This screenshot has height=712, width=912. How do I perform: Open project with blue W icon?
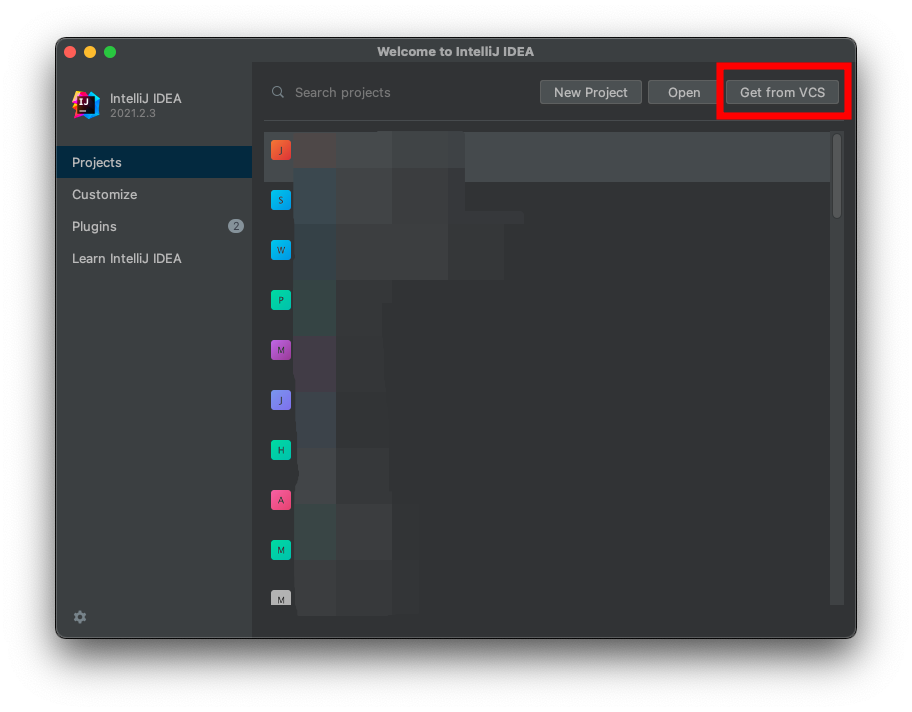pos(281,250)
